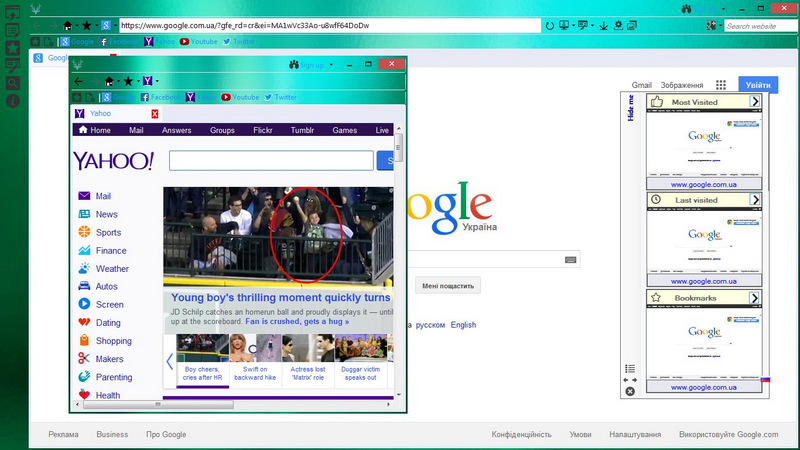Click the Мені пощастить button
Screen dimensions: 800x450
click(448, 286)
